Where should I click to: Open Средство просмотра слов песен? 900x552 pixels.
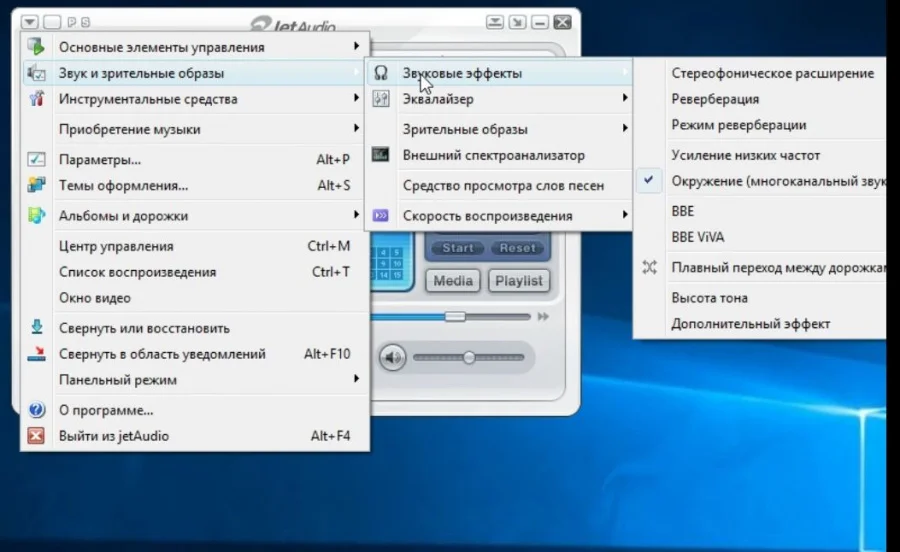coord(503,185)
